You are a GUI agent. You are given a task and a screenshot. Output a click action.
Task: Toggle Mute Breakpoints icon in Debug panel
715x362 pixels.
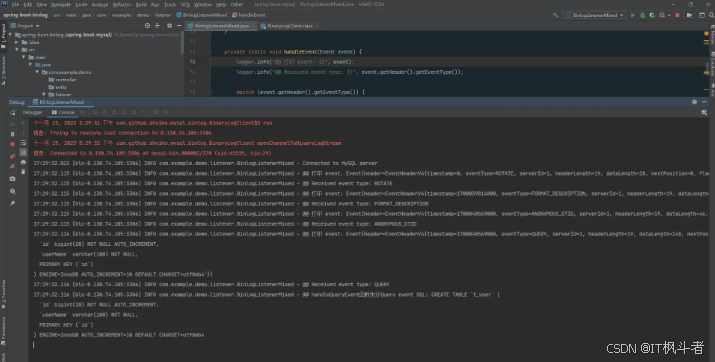tap(12, 166)
